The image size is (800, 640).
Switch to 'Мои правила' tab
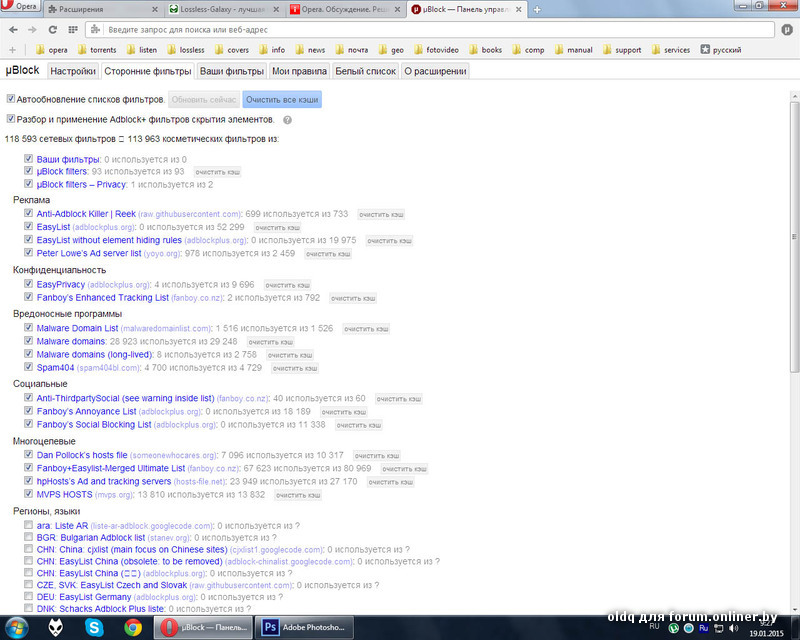point(299,71)
